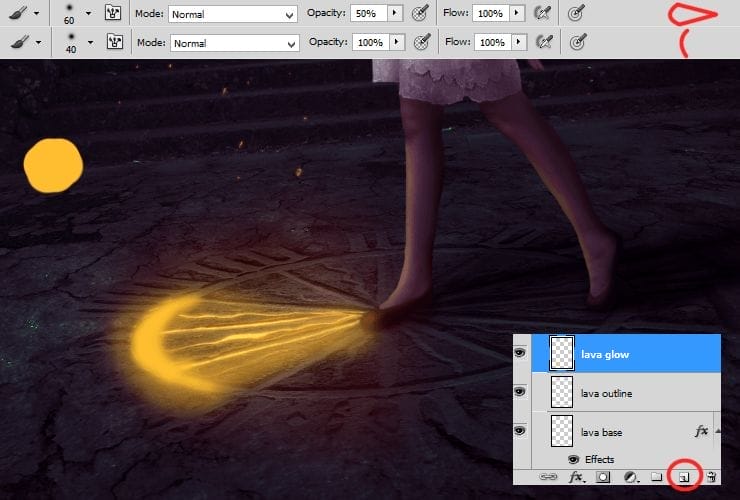Open brush panel toggle in top options row
The width and height of the screenshot is (740, 500).
click(x=115, y=14)
